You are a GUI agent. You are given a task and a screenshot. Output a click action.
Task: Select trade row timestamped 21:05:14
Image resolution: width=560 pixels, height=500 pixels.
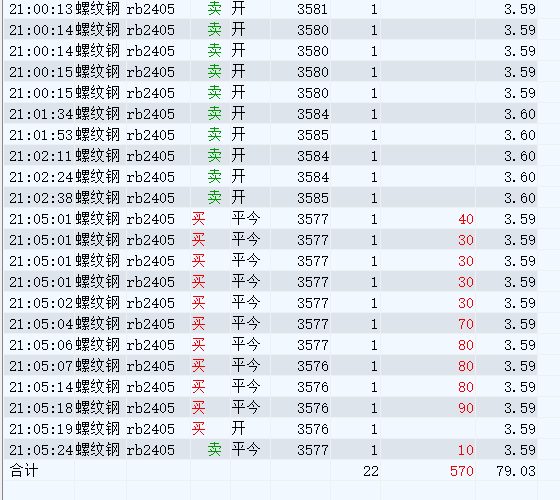point(270,387)
